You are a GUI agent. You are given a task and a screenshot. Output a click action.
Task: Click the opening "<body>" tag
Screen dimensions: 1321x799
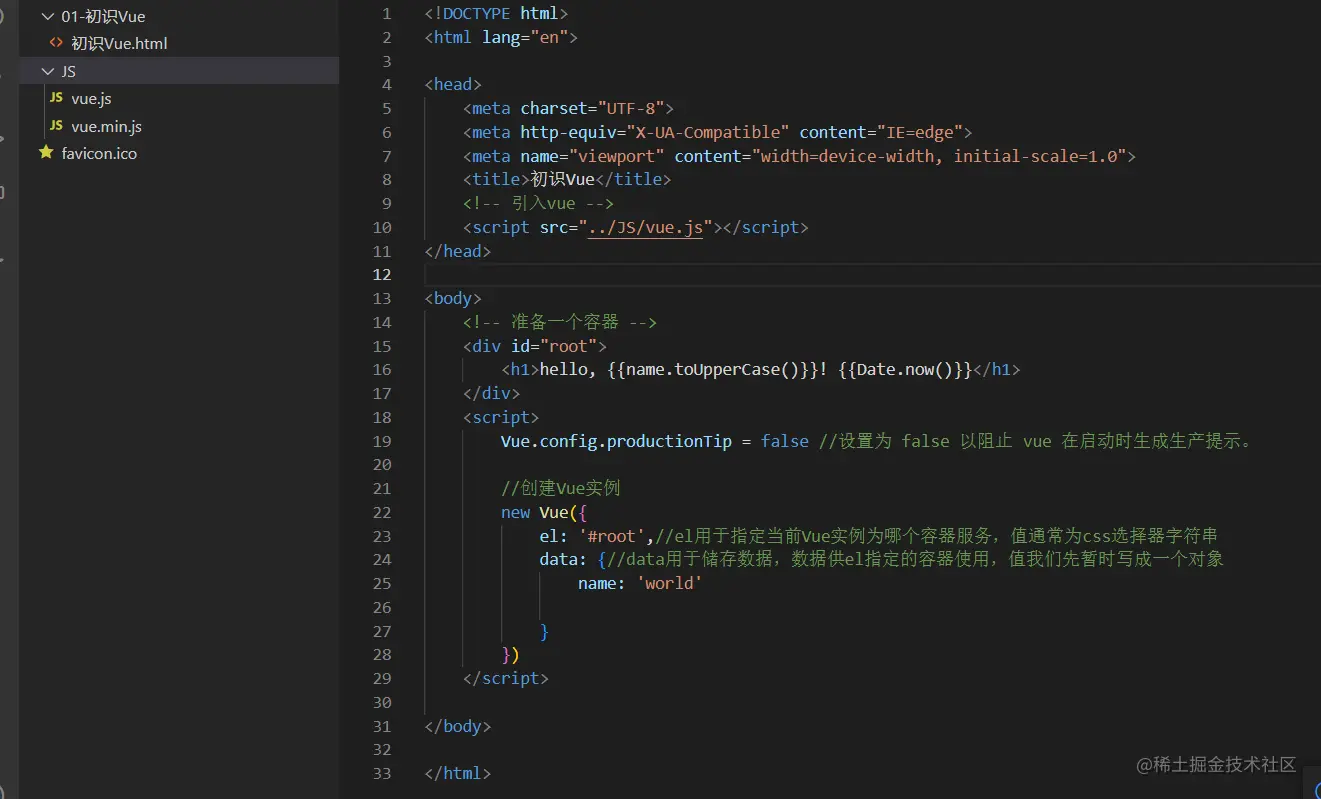pyautogui.click(x=453, y=299)
